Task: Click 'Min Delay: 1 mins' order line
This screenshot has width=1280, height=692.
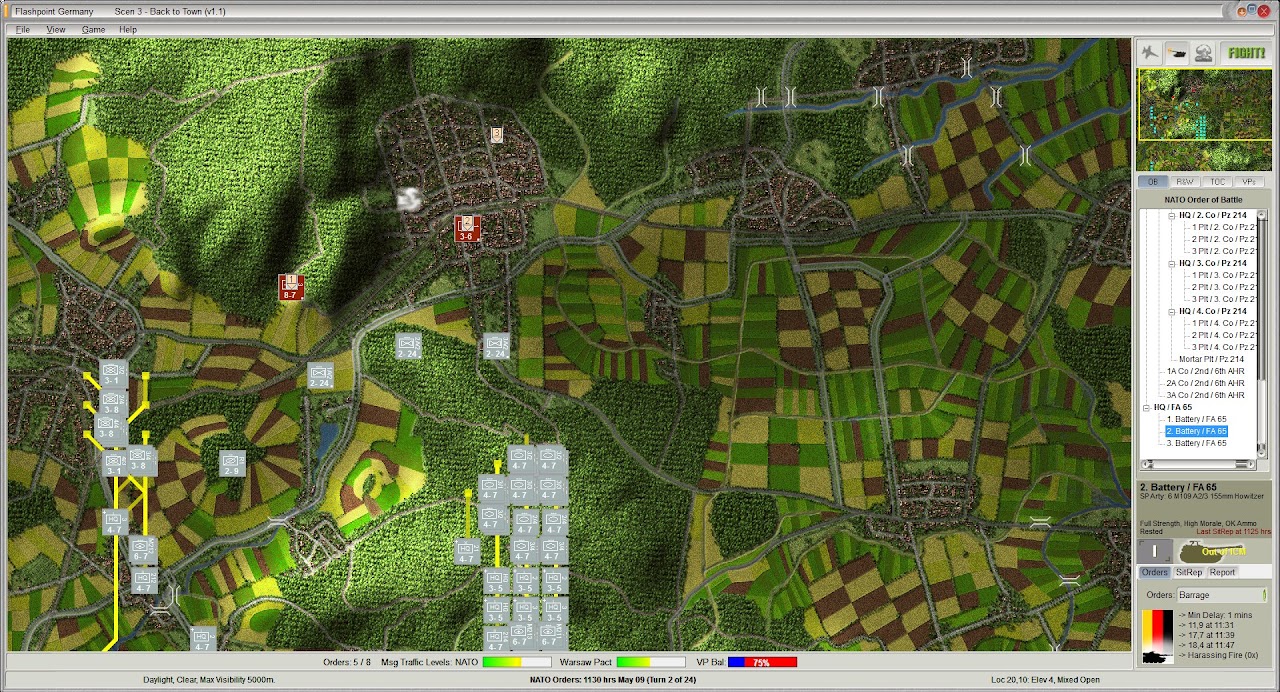Action: [1216, 615]
